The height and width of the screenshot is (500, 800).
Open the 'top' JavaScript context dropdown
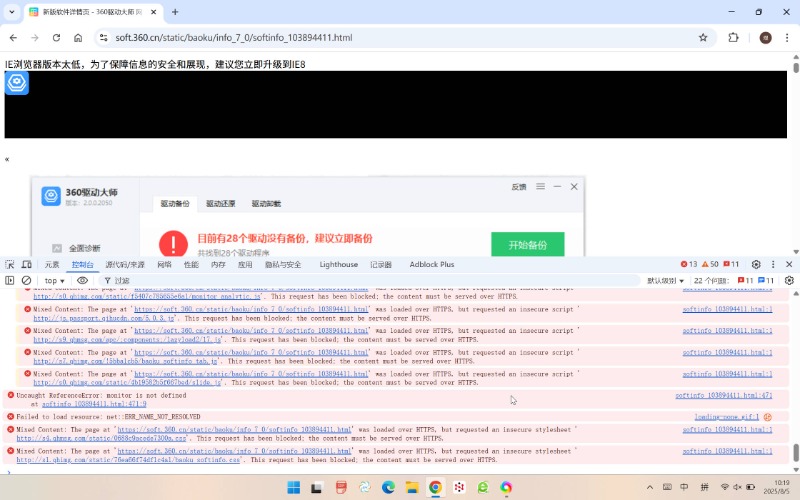coord(55,281)
